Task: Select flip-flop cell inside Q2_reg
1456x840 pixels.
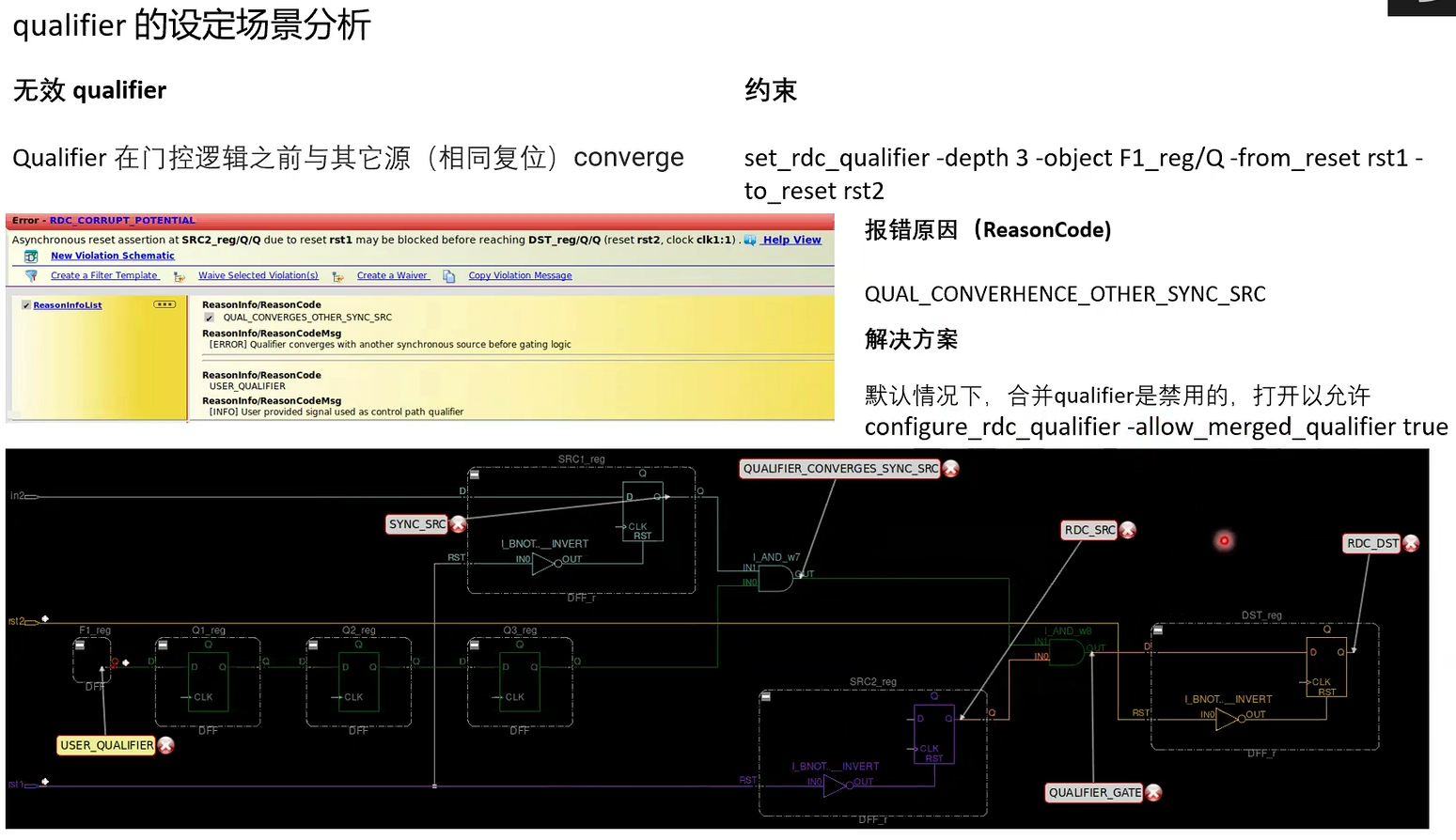Action: pyautogui.click(x=358, y=681)
